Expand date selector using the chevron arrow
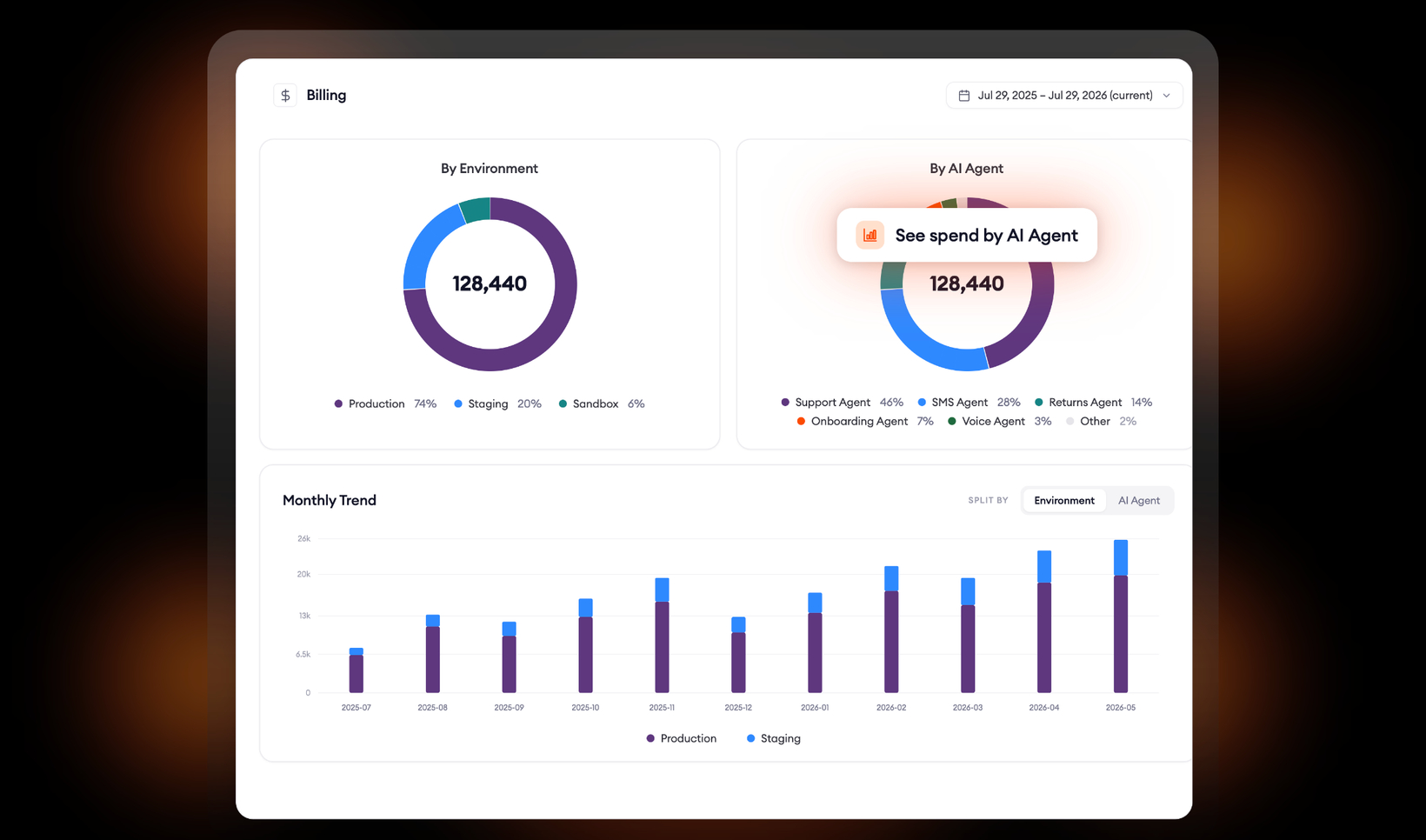This screenshot has width=1426, height=840. 1167,96
